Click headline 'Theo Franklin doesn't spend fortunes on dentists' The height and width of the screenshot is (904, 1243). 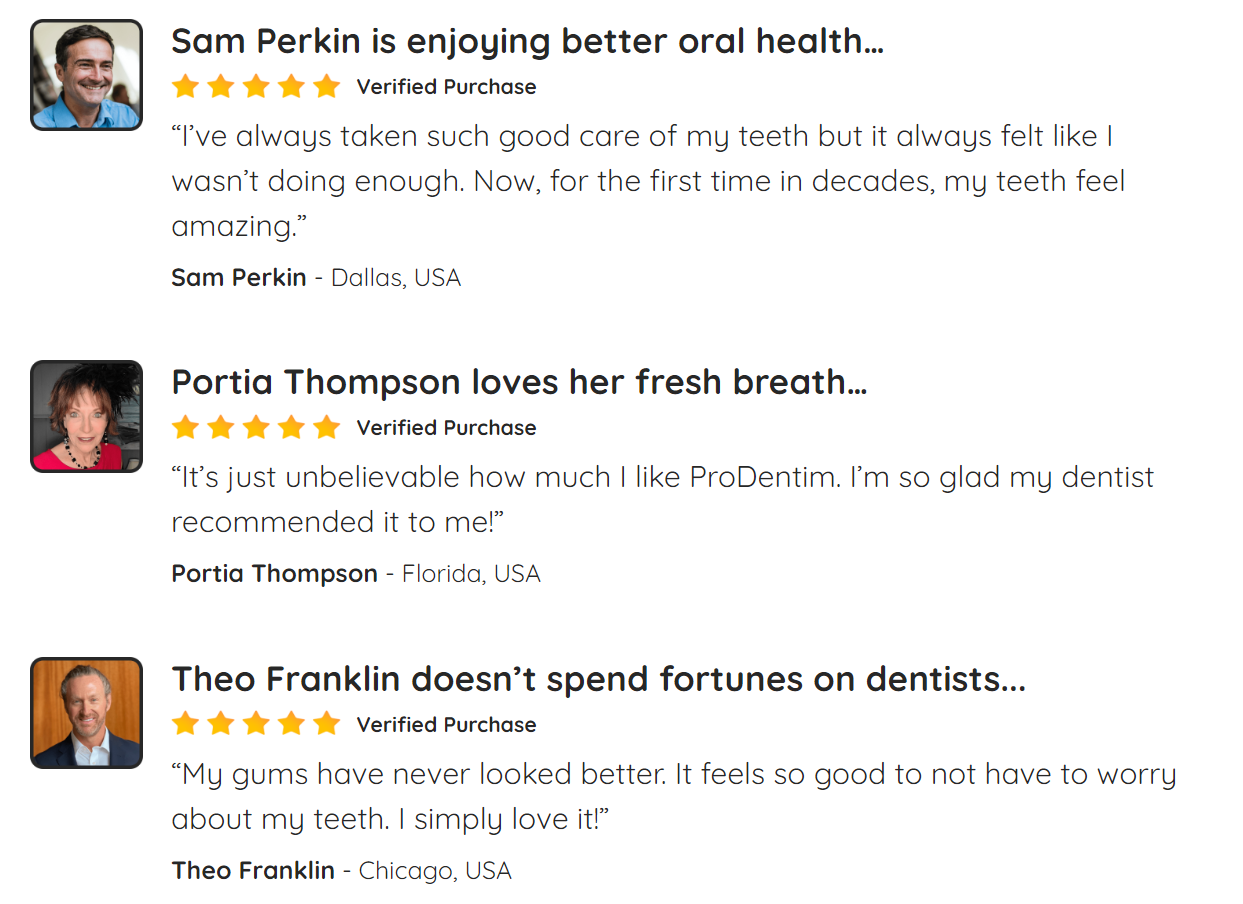(599, 680)
